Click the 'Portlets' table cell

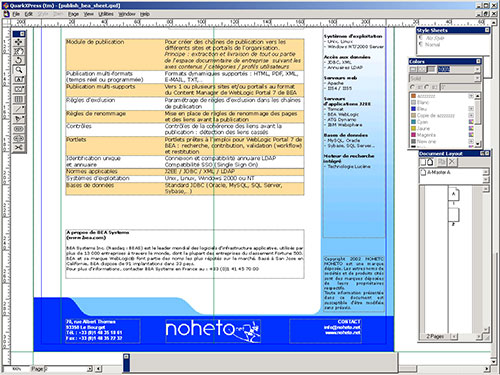(x=115, y=146)
